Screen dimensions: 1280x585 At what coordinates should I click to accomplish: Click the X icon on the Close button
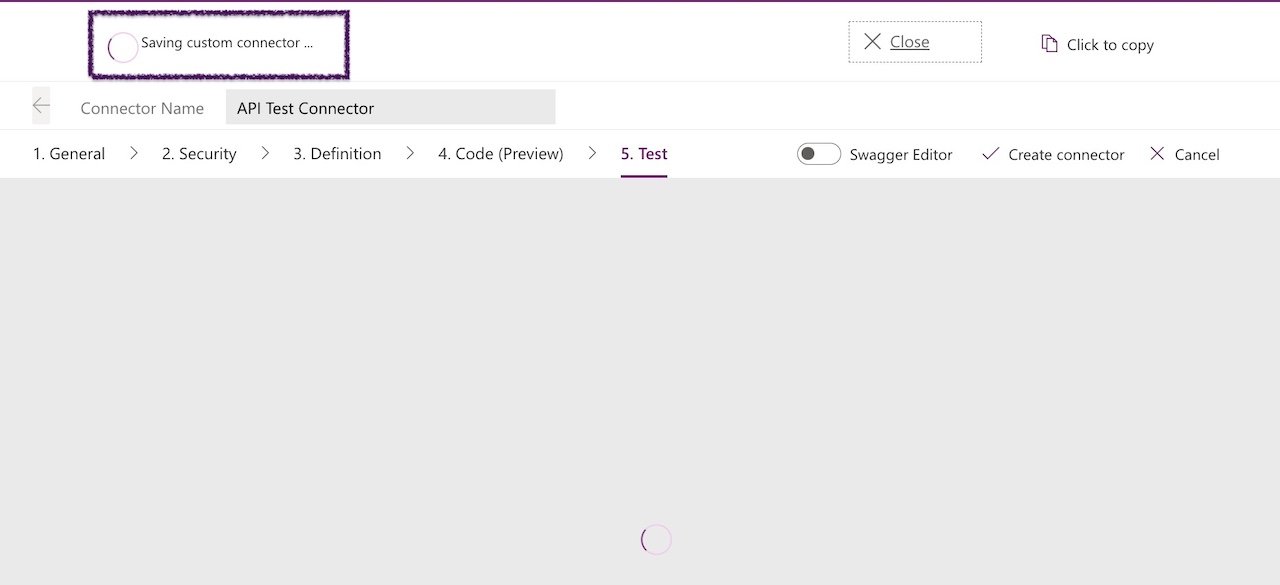872,41
